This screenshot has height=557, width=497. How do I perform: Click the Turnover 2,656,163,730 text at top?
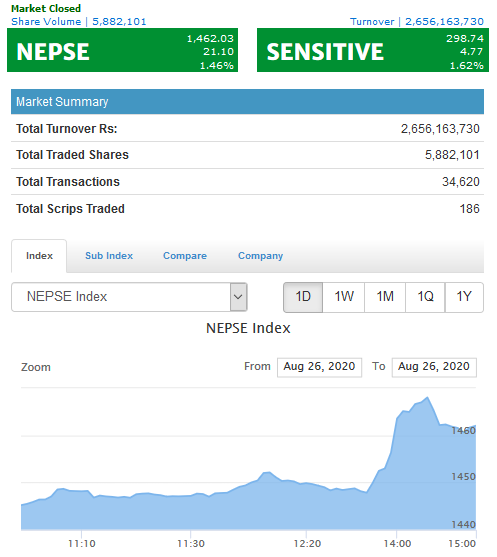point(417,22)
